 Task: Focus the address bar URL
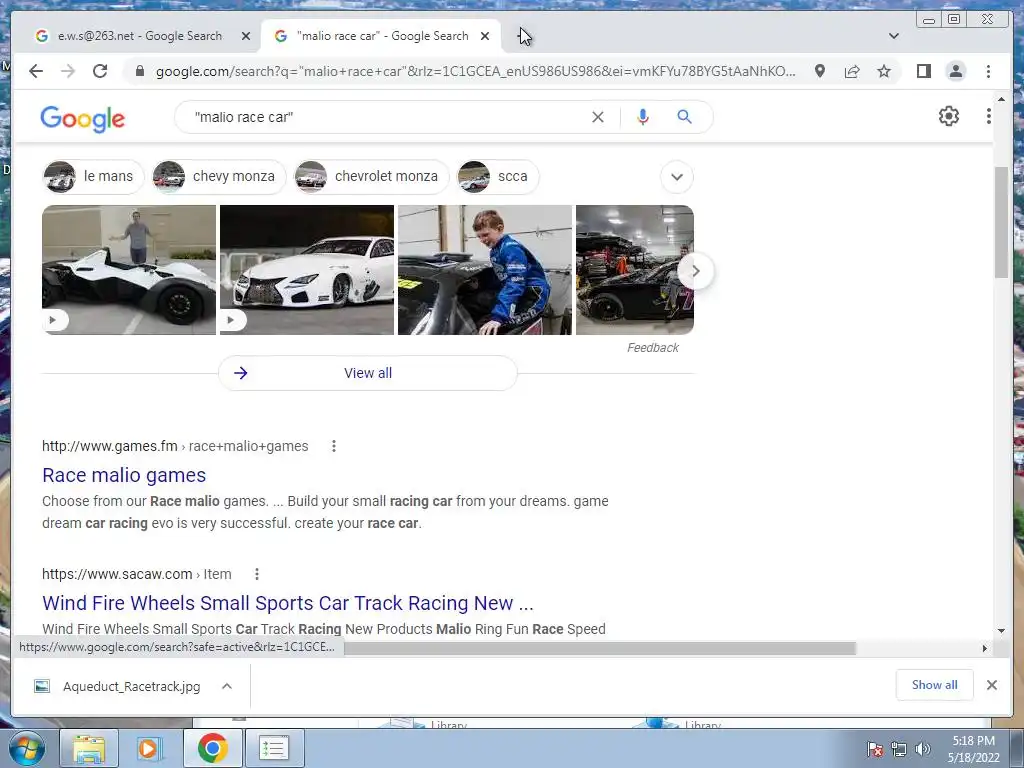pos(475,71)
